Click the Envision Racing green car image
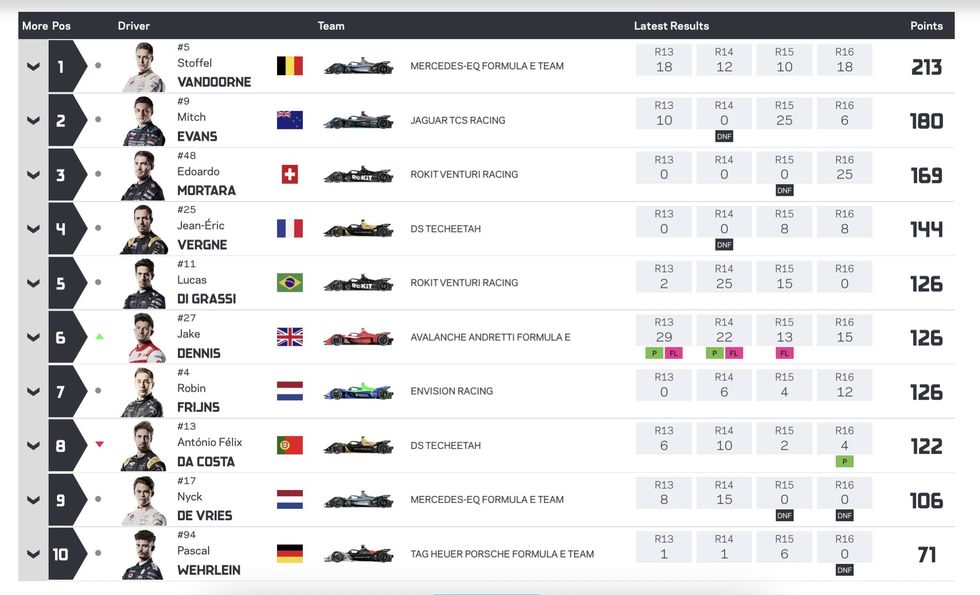 (358, 391)
